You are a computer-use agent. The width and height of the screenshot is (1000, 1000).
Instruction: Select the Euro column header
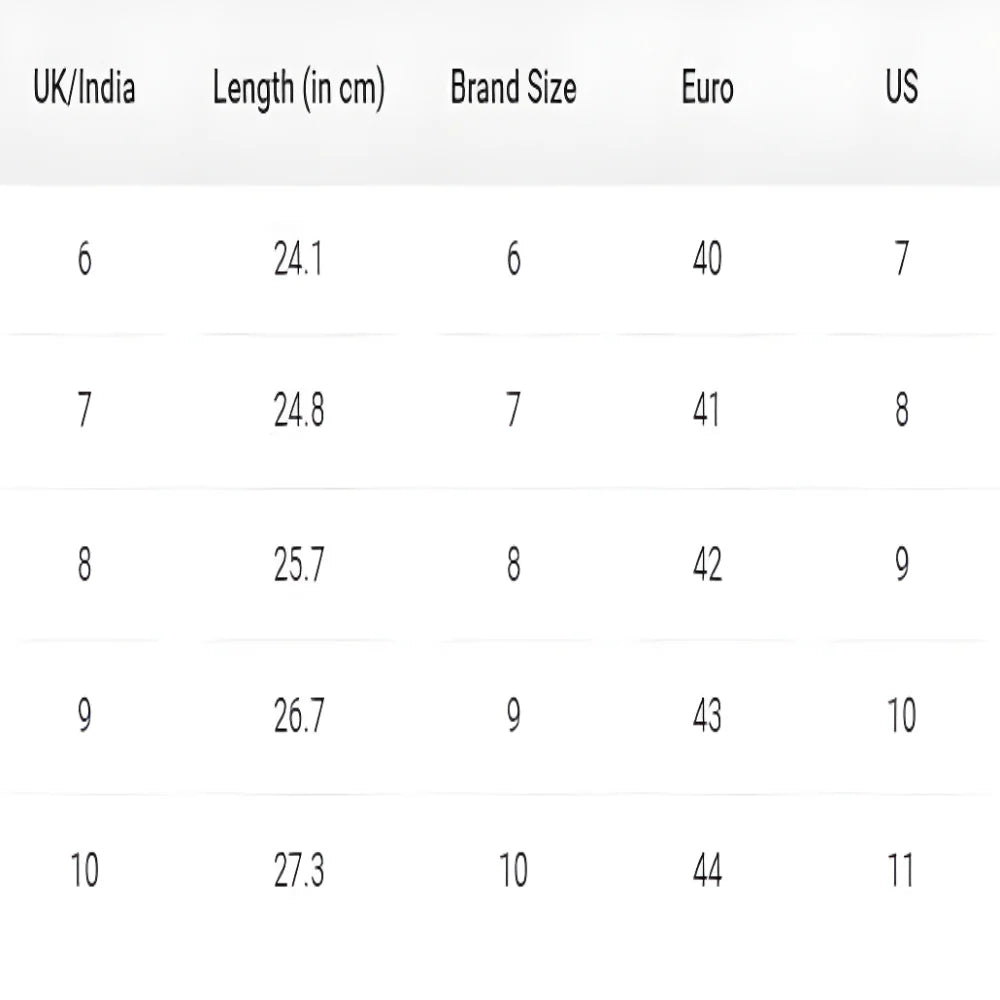(x=707, y=89)
